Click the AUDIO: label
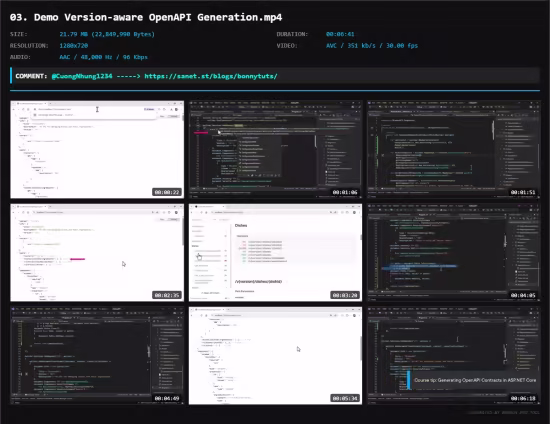The height and width of the screenshot is (424, 550). point(20,57)
